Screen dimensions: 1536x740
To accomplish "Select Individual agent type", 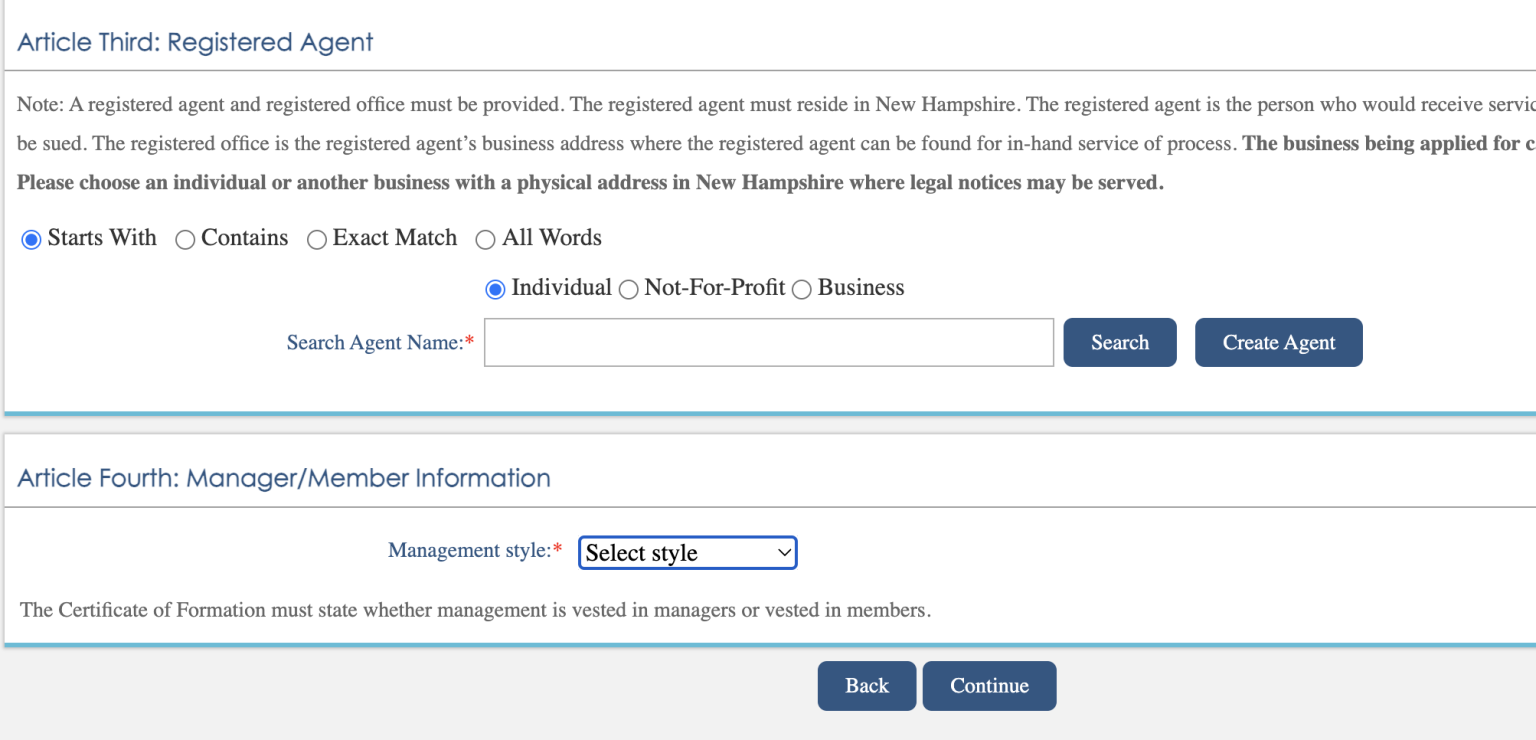I will pyautogui.click(x=495, y=289).
